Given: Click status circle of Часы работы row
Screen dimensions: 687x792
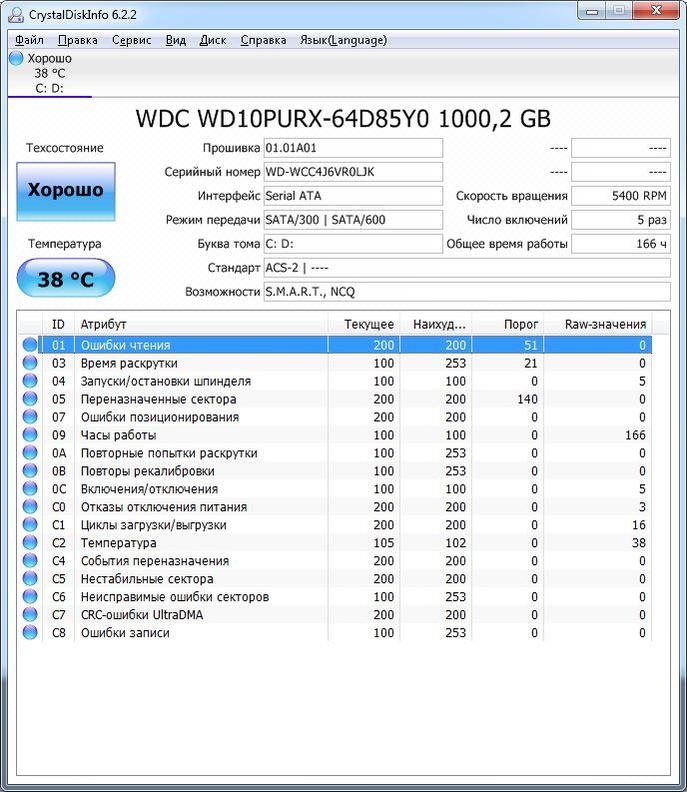Looking at the screenshot, I should click(x=30, y=434).
